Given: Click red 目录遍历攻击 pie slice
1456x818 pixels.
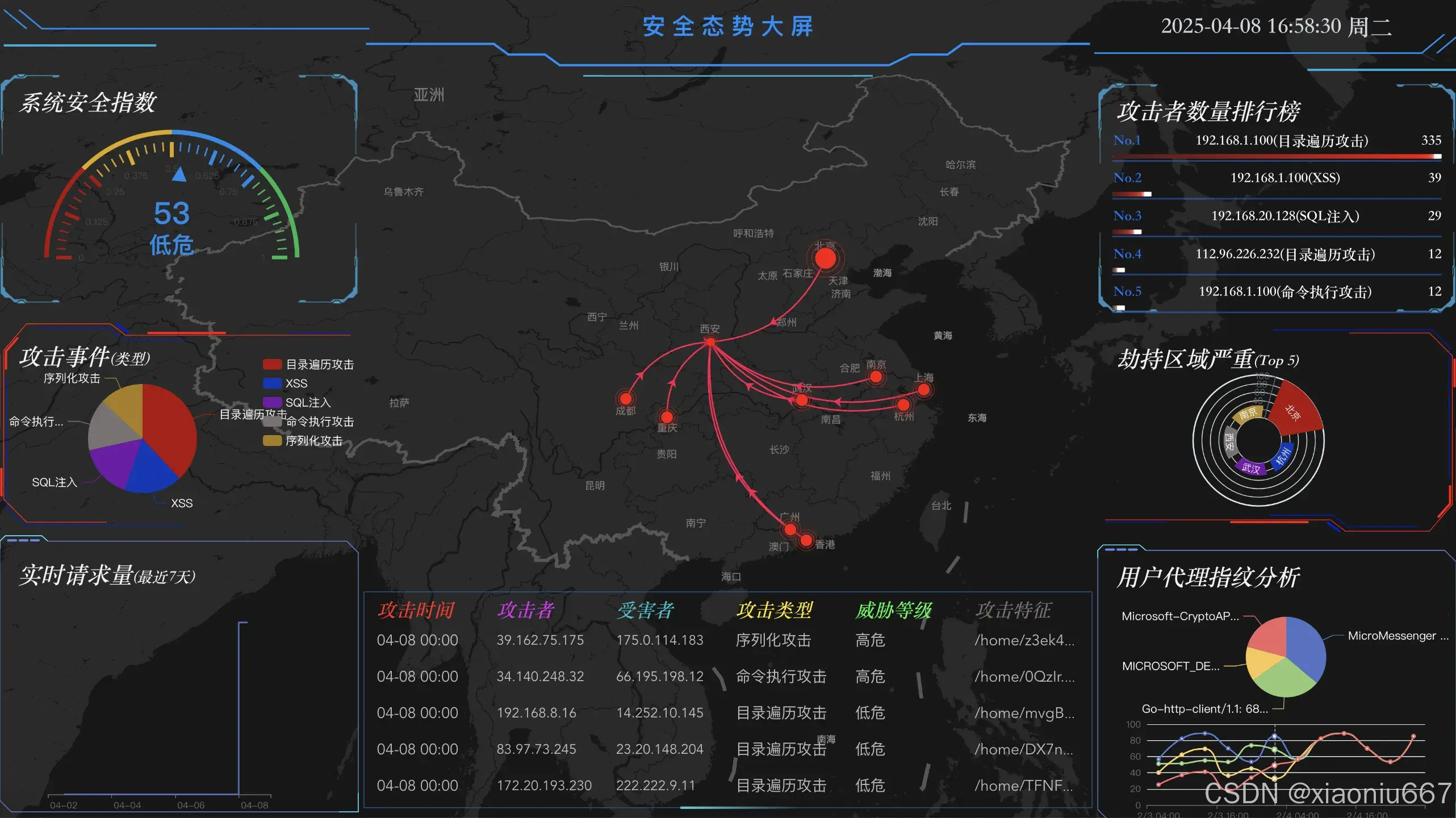Looking at the screenshot, I should (170, 426).
